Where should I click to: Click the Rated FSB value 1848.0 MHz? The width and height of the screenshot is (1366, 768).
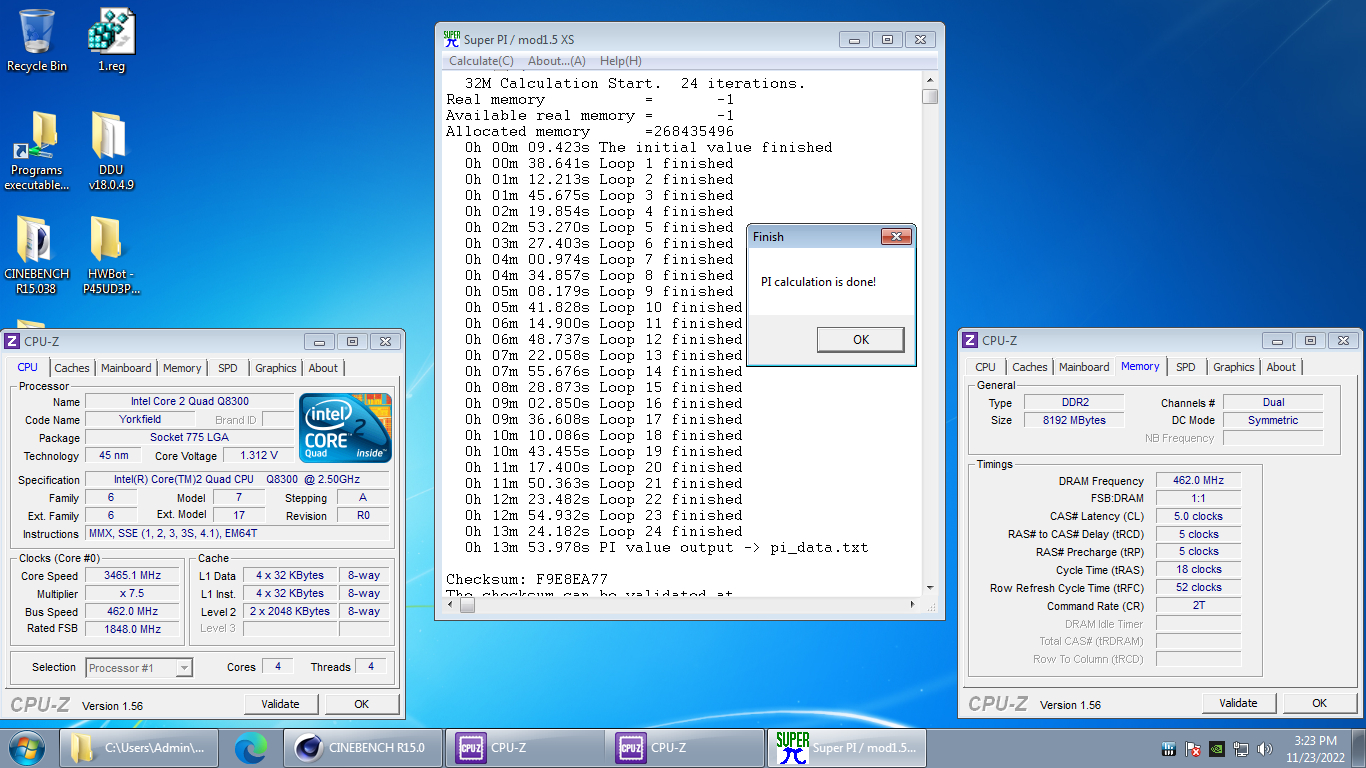click(133, 629)
